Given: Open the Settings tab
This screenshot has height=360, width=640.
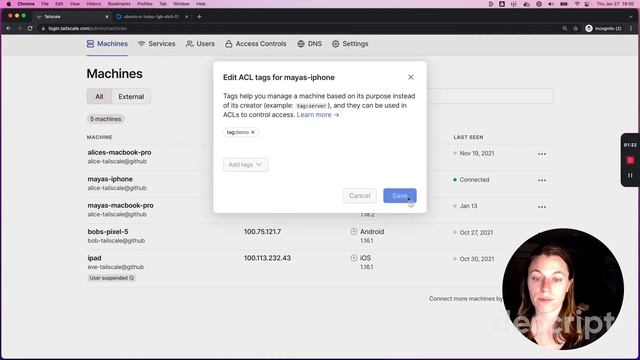Looking at the screenshot, I should coord(350,44).
